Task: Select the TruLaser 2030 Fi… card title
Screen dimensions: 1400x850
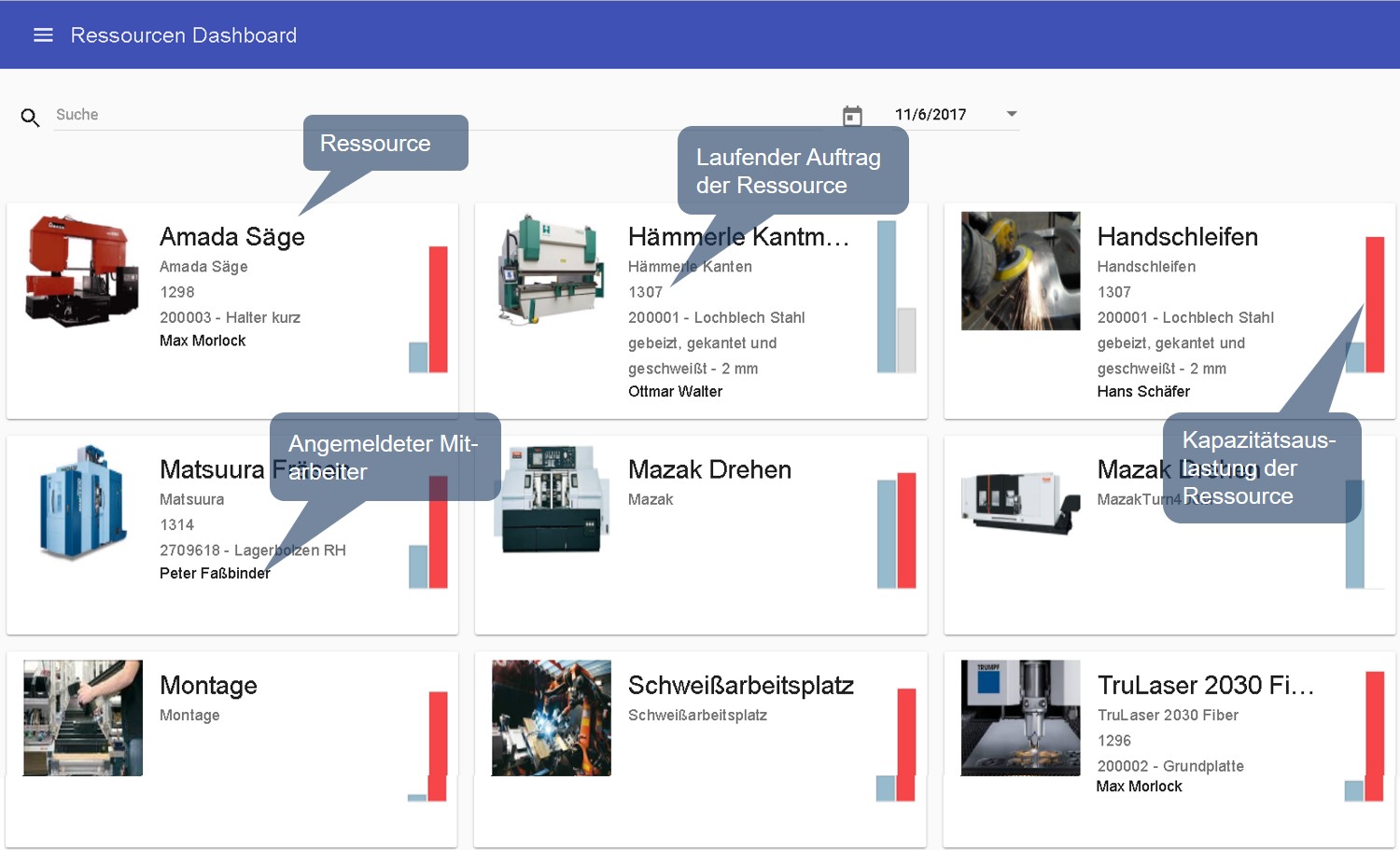Action: [x=1206, y=686]
